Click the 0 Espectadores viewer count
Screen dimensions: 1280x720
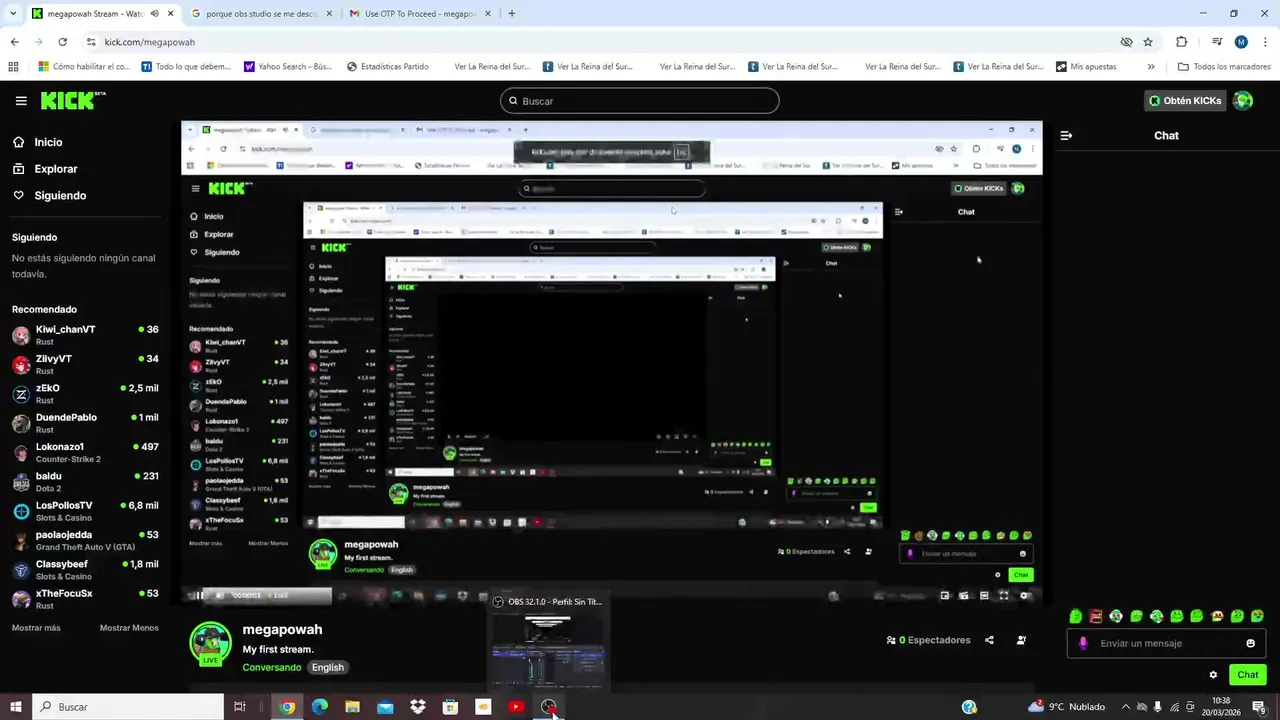click(928, 640)
